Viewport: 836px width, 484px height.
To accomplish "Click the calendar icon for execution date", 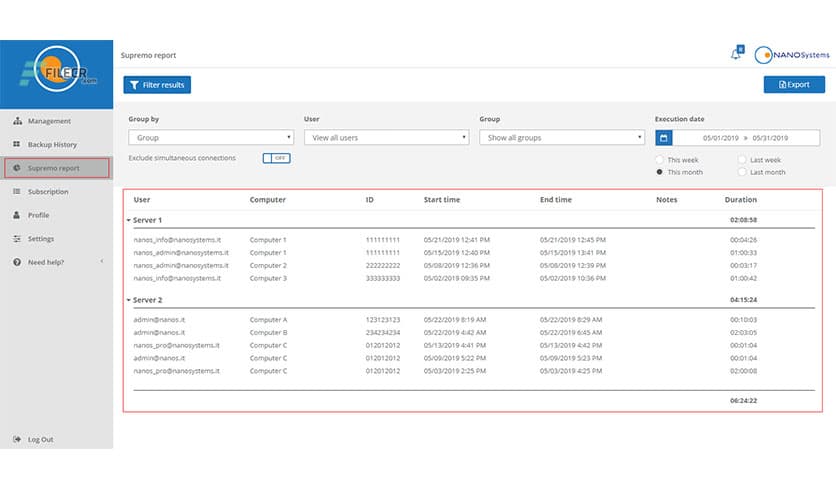I will (x=664, y=138).
